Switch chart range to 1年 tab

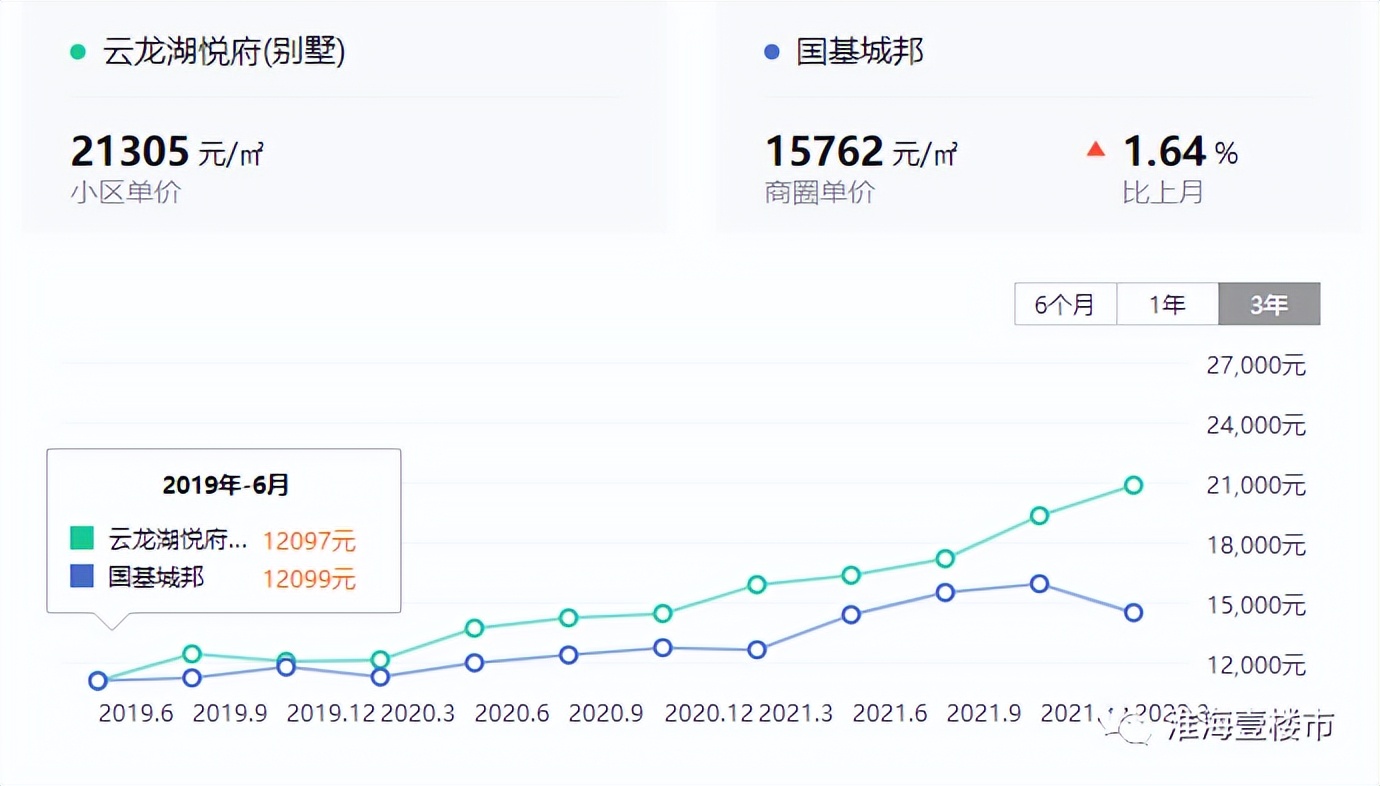1168,304
